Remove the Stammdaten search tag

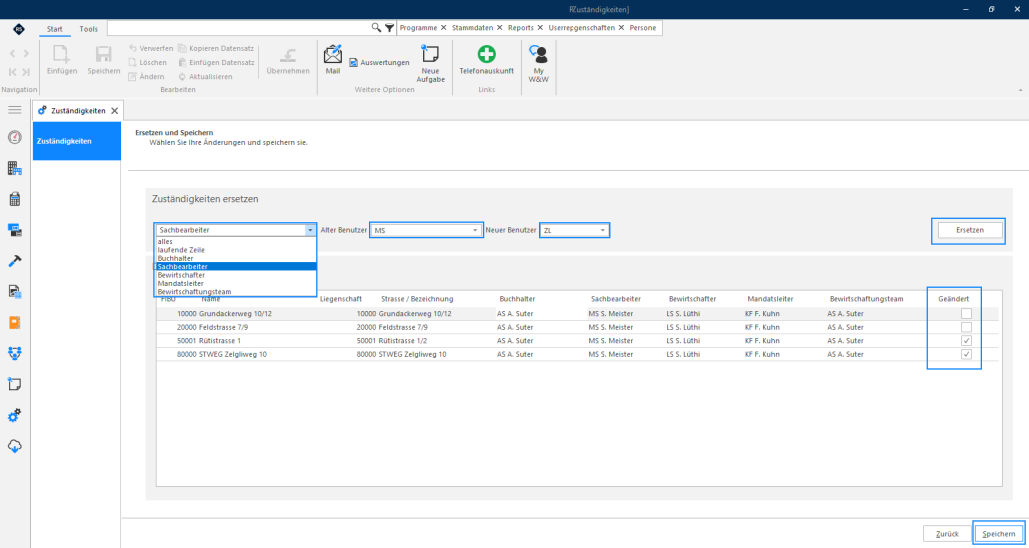499,28
